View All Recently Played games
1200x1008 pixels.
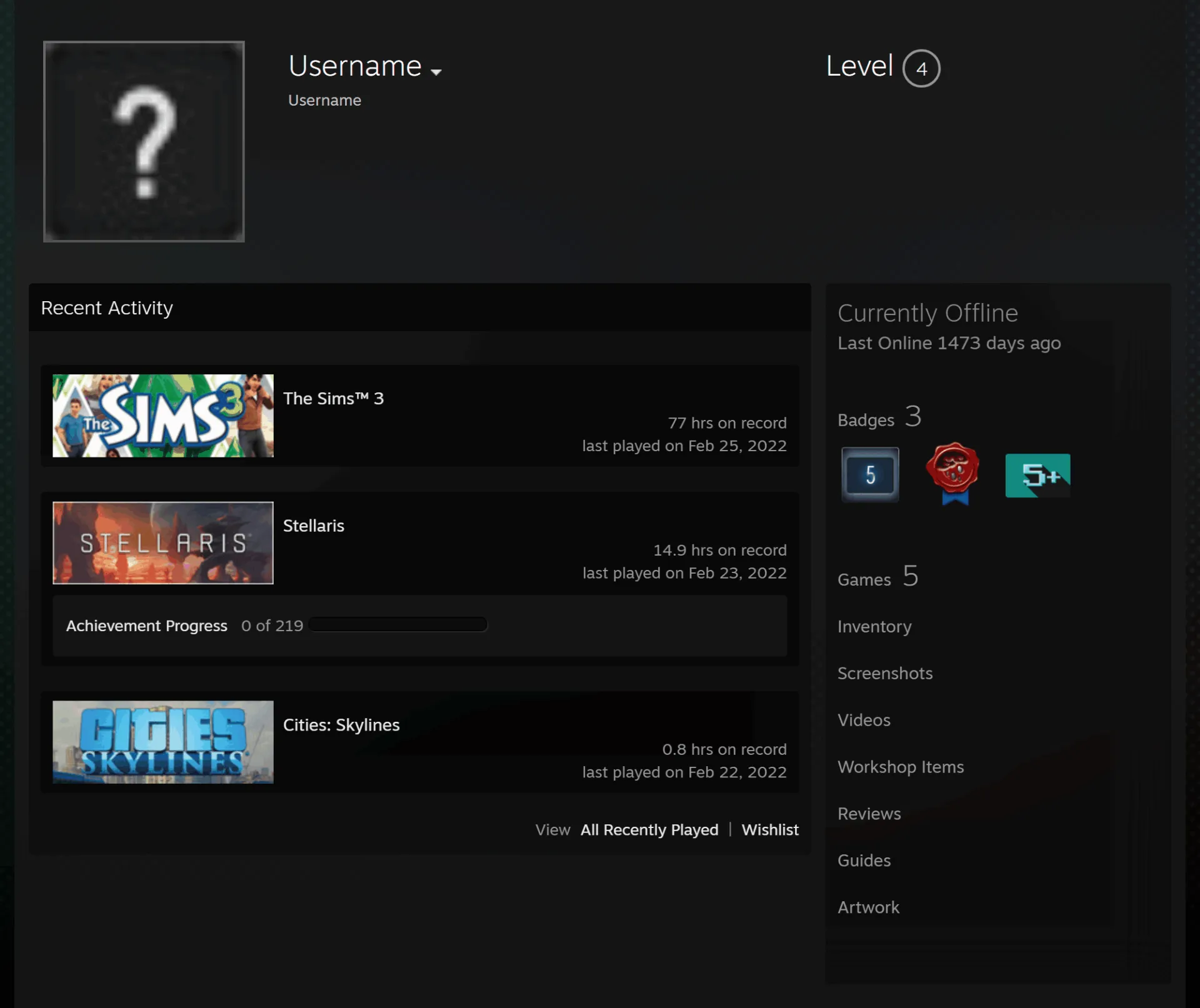pos(649,830)
